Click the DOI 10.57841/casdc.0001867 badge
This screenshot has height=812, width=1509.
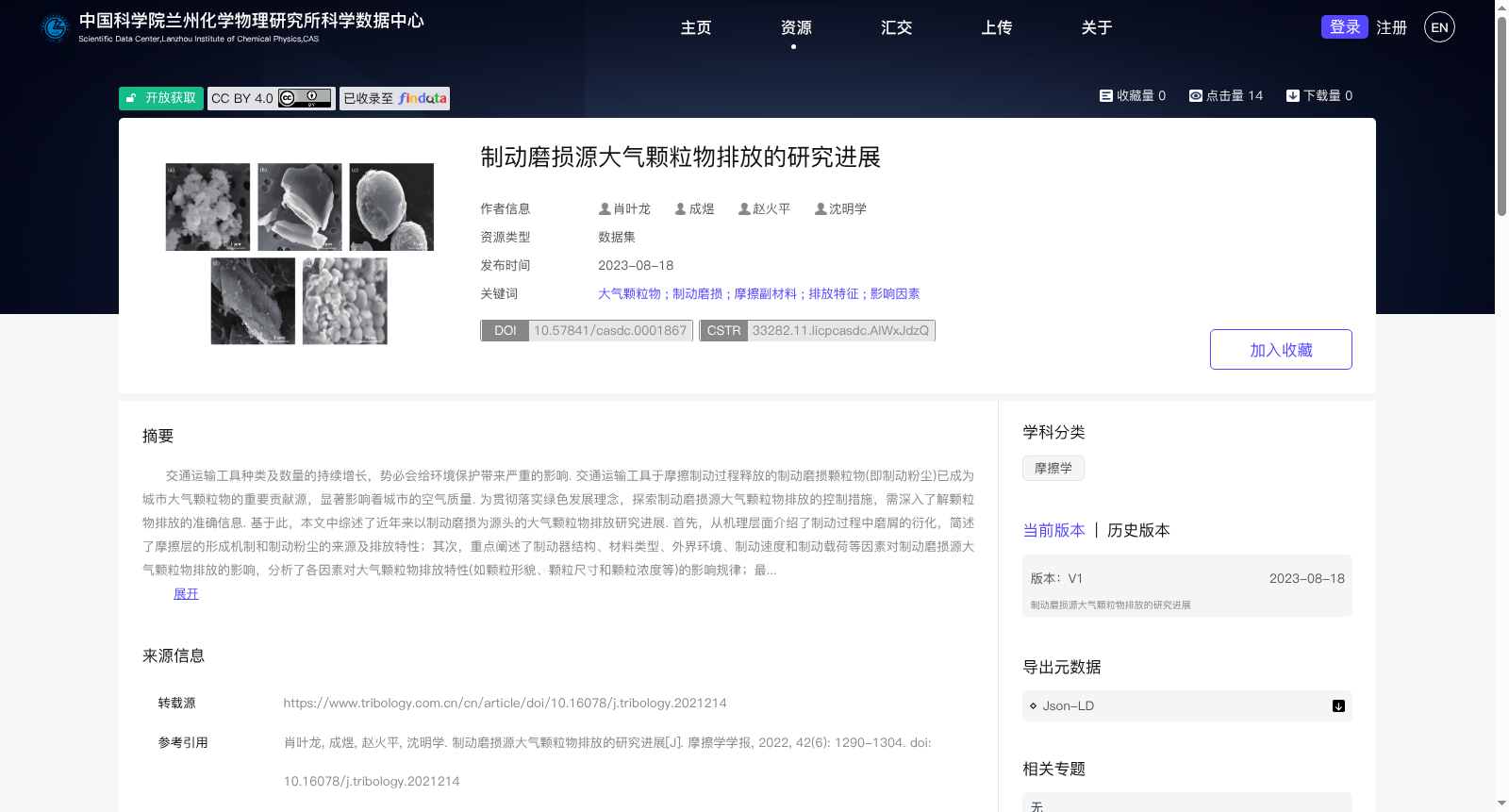point(587,330)
